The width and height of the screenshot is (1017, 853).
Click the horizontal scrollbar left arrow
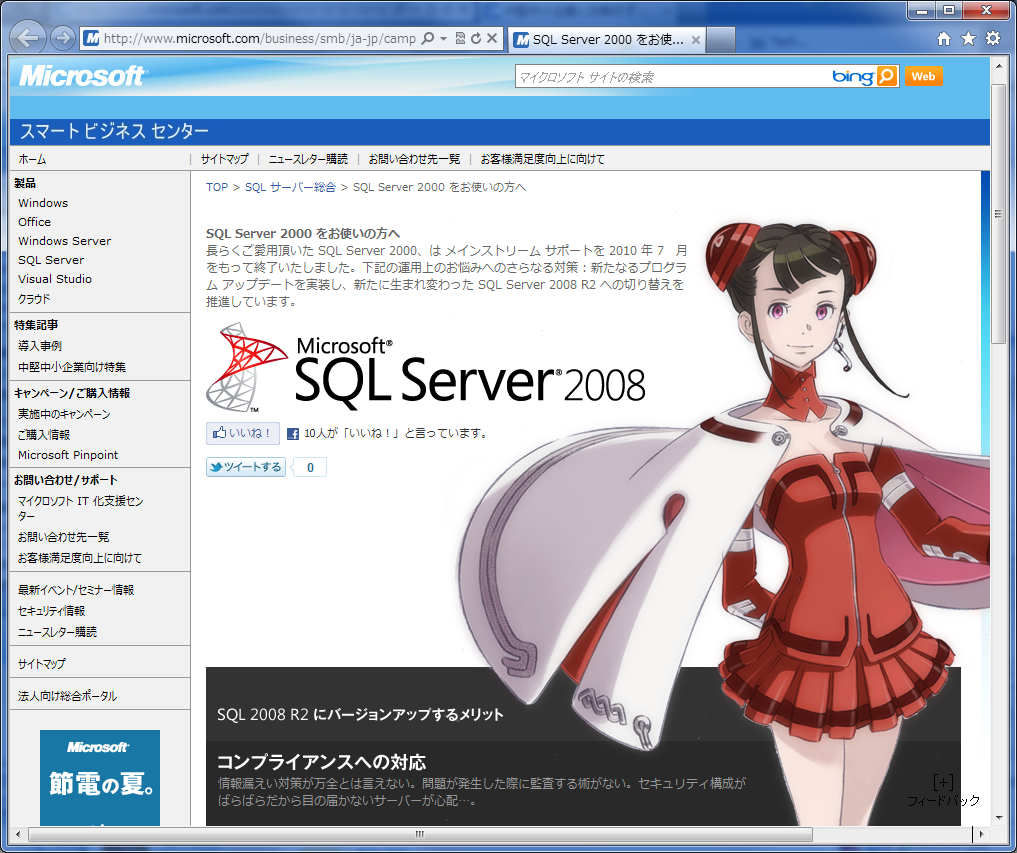point(18,834)
